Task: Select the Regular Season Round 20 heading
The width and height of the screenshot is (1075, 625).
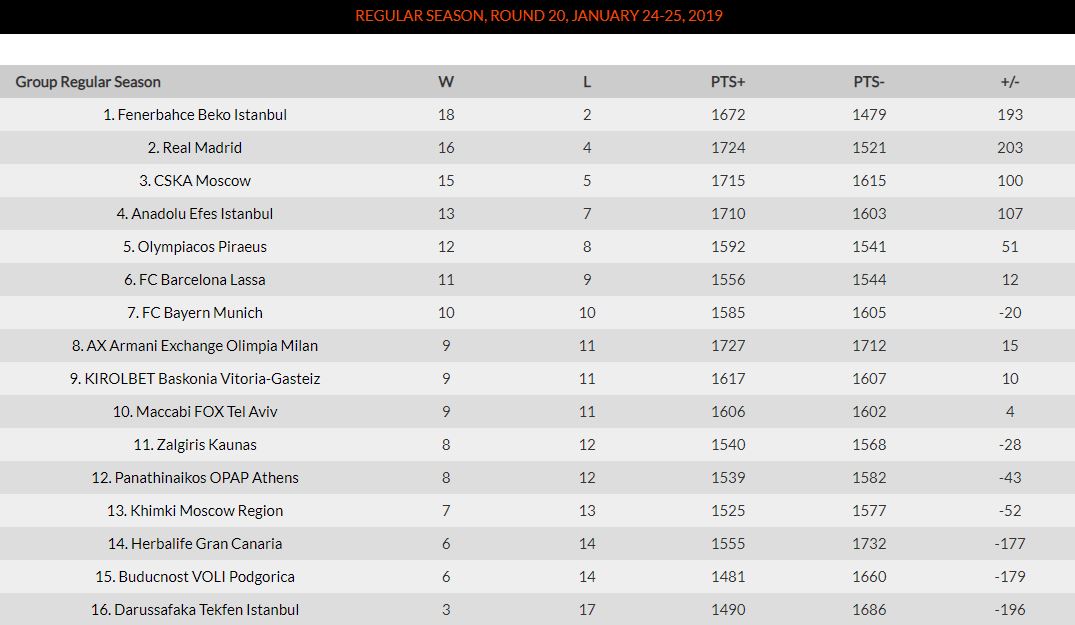Action: [538, 15]
